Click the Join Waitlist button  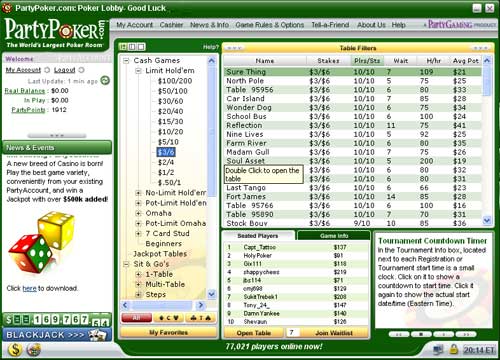pyautogui.click(x=334, y=333)
